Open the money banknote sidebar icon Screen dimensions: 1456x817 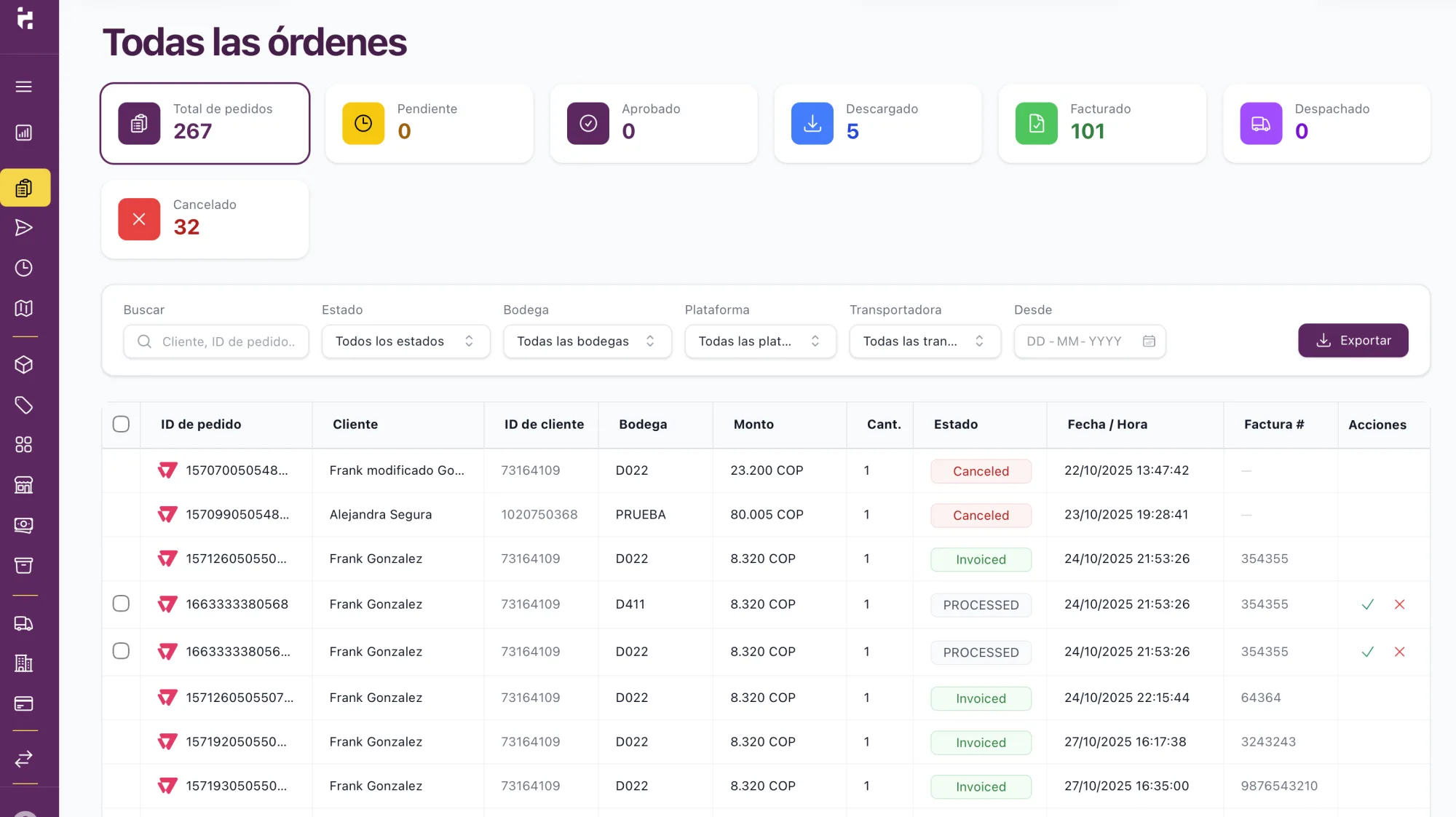click(24, 525)
